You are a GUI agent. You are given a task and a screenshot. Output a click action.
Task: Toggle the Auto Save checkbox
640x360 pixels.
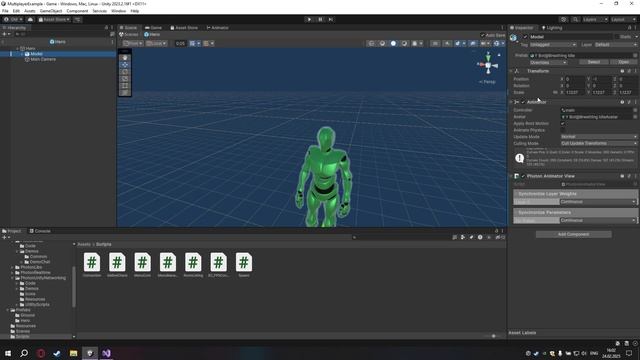coord(482,35)
